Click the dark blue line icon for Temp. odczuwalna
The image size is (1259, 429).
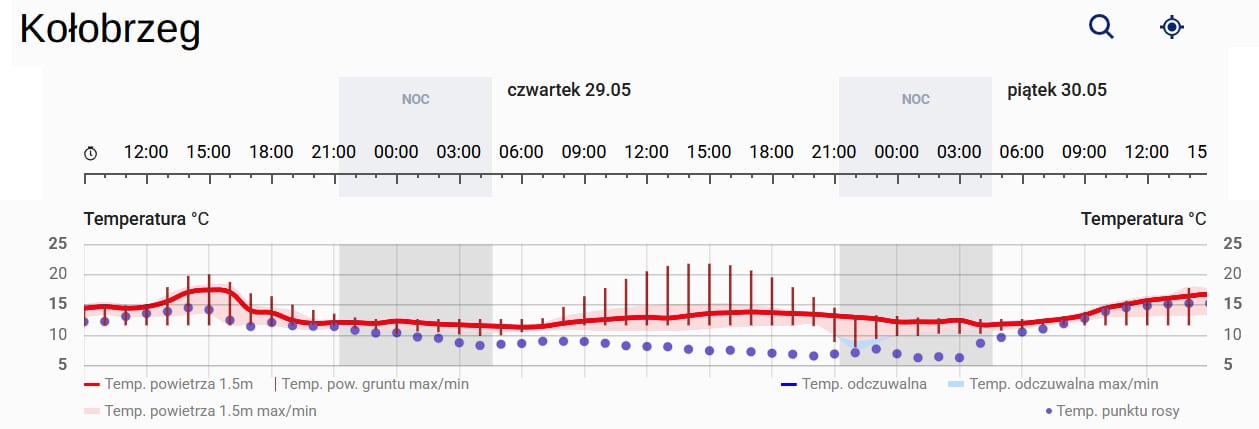787,384
